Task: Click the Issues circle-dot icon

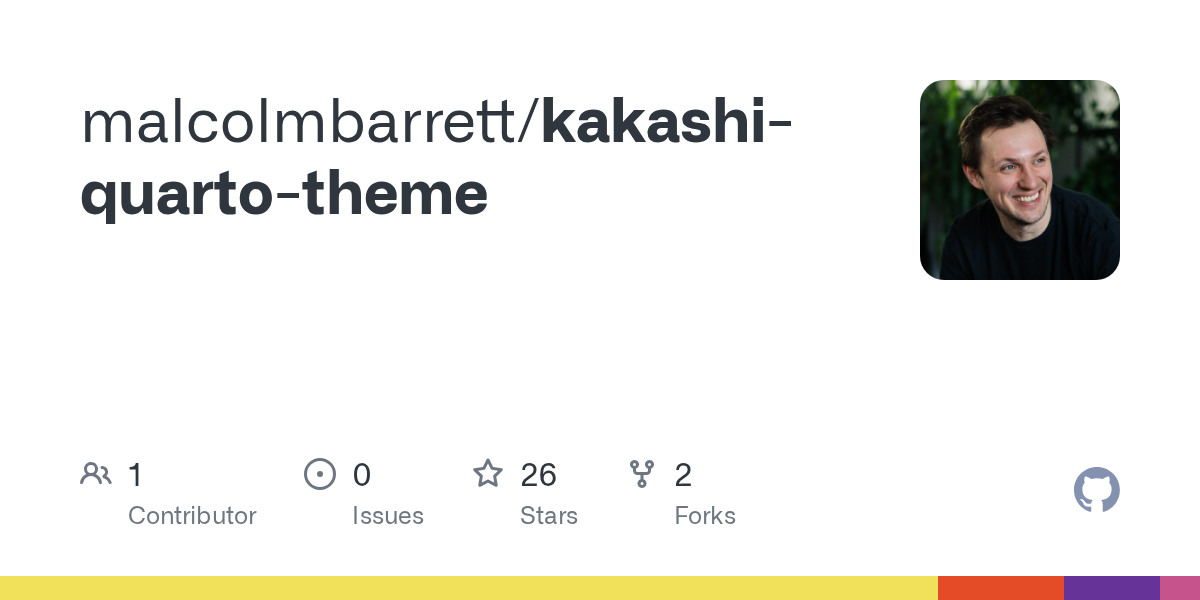Action: pyautogui.click(x=319, y=474)
